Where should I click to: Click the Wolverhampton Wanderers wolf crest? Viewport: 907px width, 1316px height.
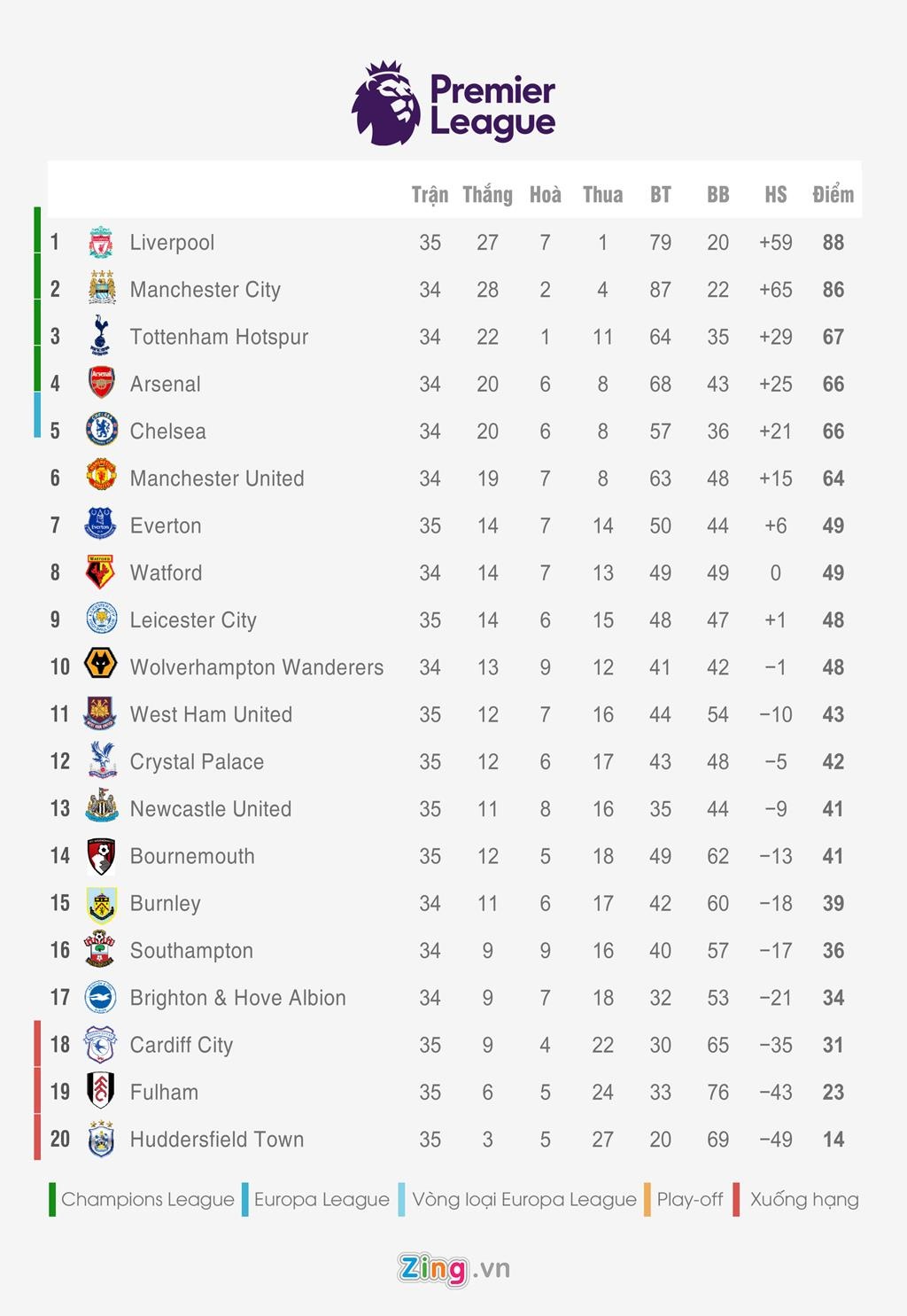click(101, 666)
